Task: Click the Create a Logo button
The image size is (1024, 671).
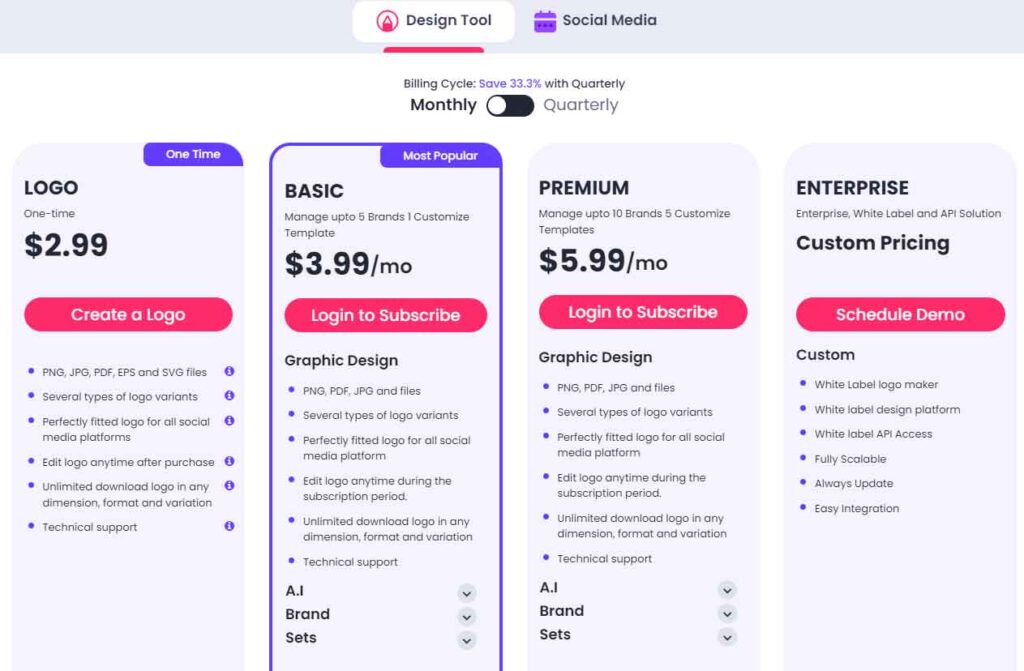Action: tap(128, 314)
